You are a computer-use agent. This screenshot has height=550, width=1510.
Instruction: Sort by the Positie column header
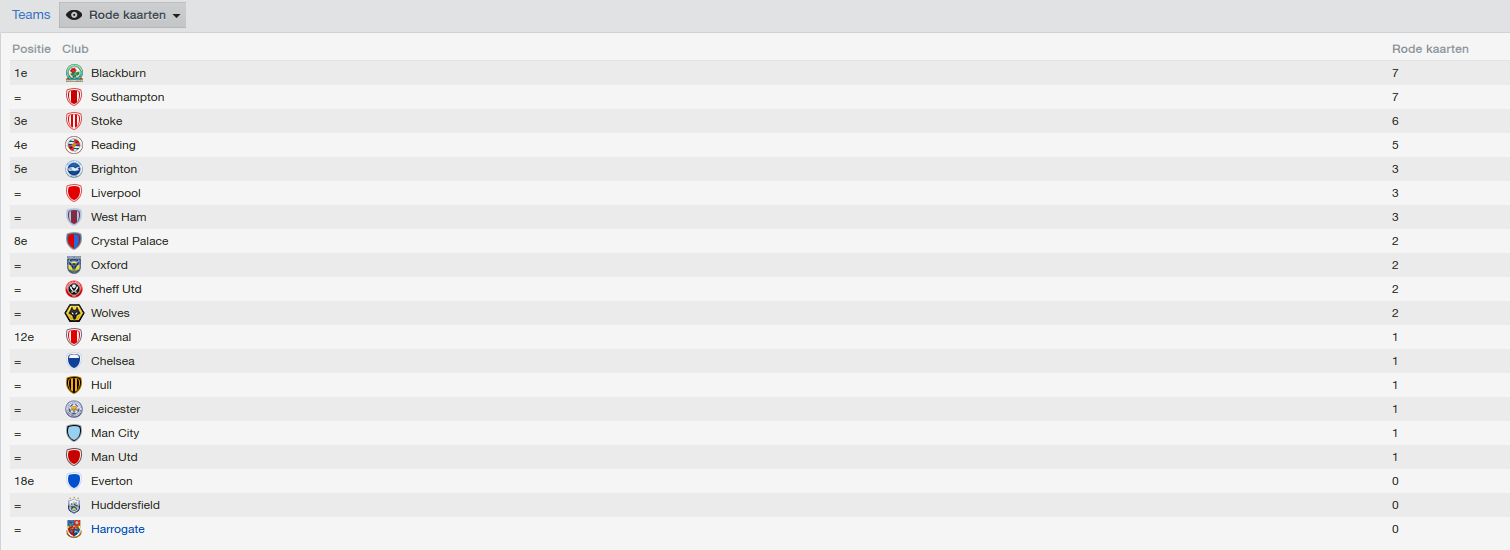(31, 49)
